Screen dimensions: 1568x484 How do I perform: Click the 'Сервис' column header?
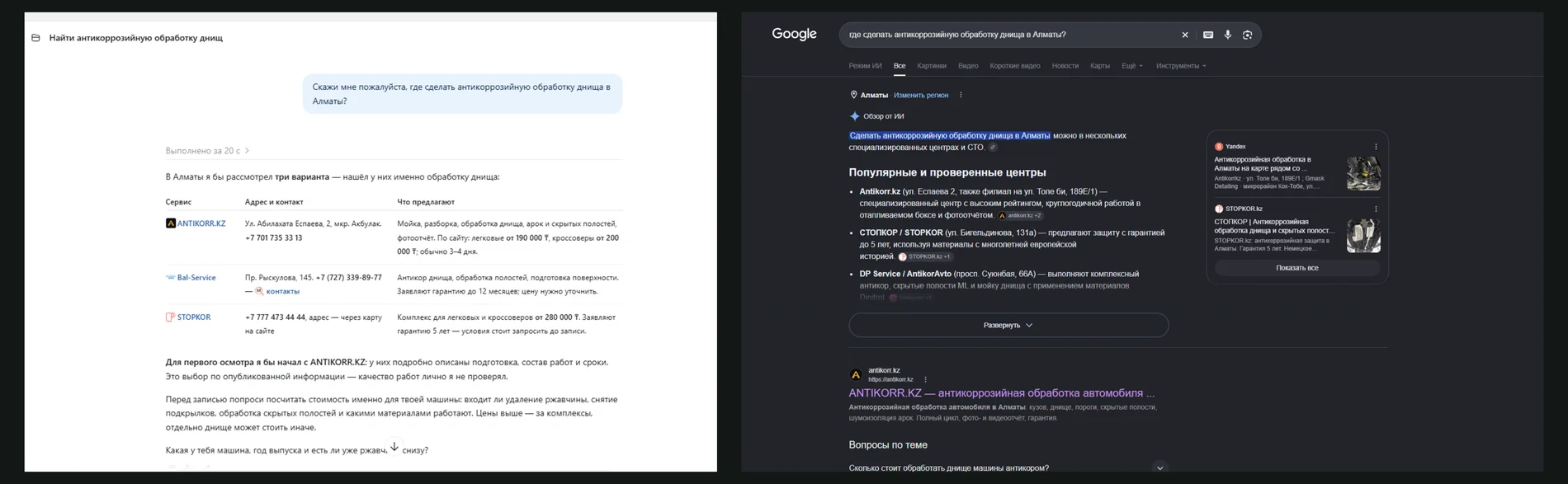pyautogui.click(x=178, y=202)
